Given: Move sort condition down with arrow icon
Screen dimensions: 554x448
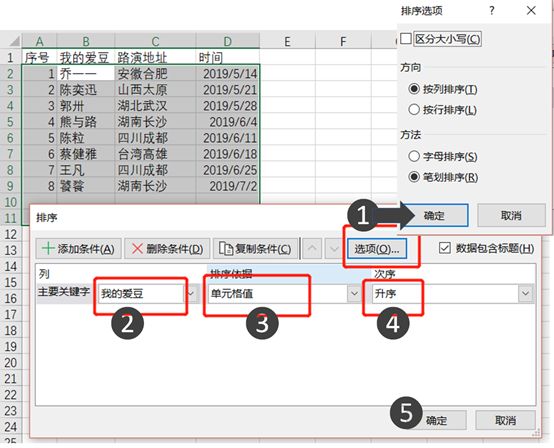Looking at the screenshot, I should (x=334, y=249).
